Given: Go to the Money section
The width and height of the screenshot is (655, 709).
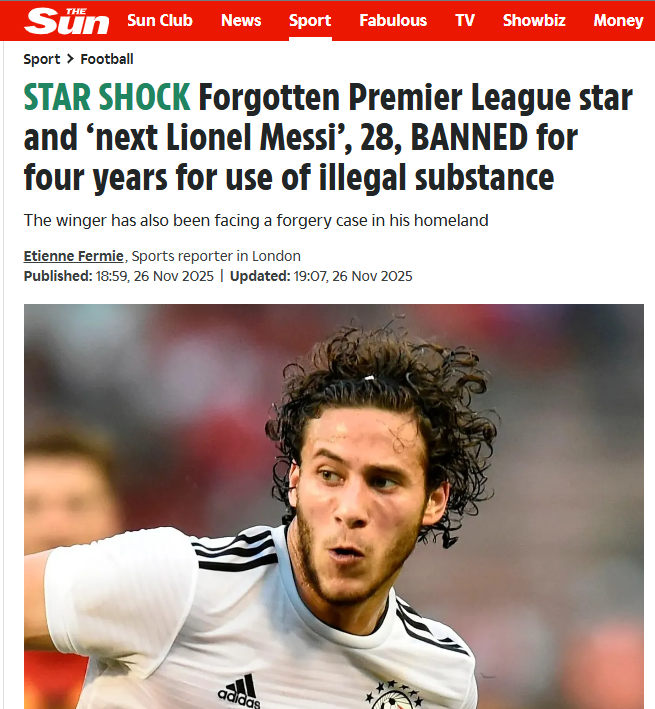Looking at the screenshot, I should pos(618,20).
